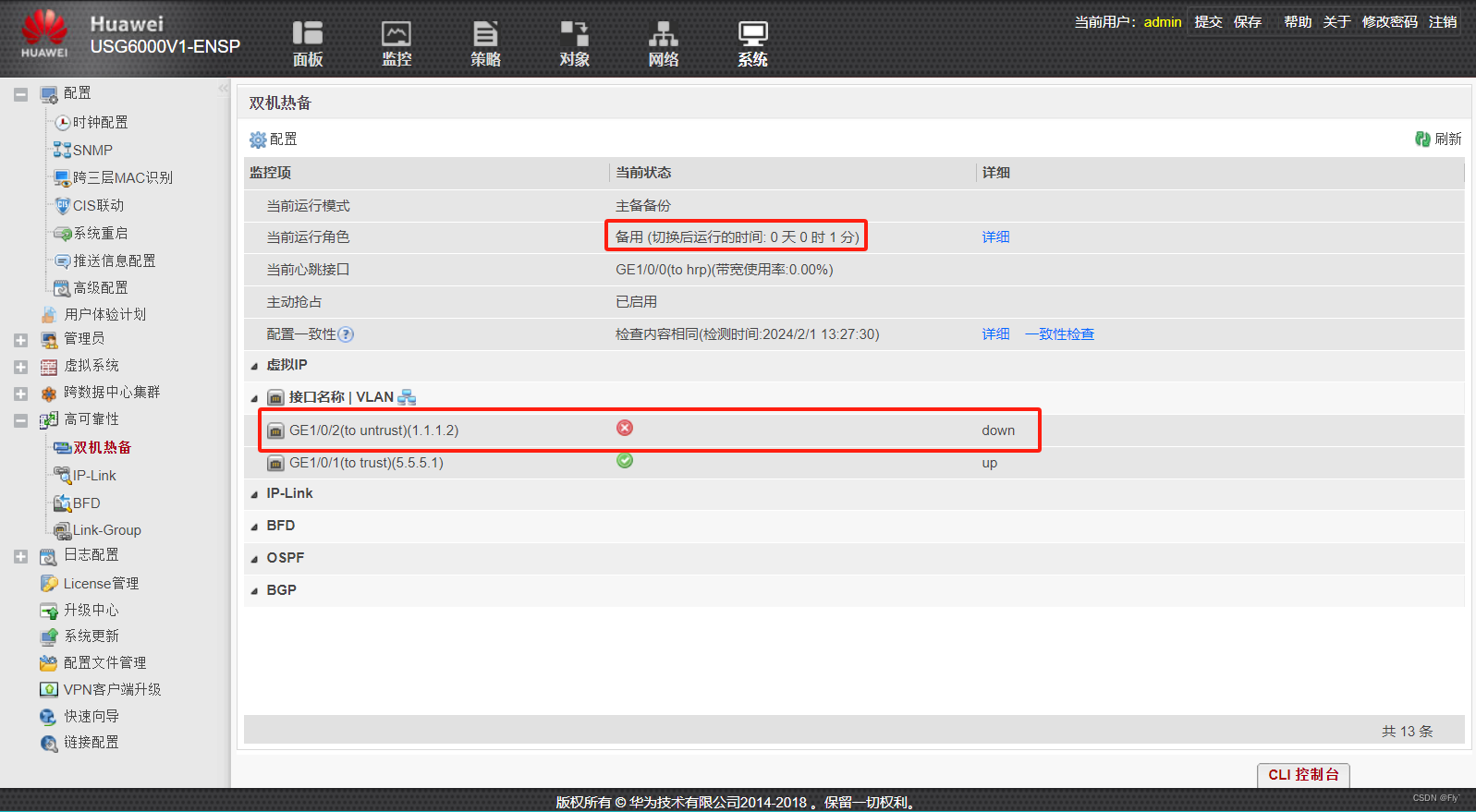This screenshot has width=1476, height=812.
Task: Open 跨三层MAC识别 icon
Action: tap(62, 177)
